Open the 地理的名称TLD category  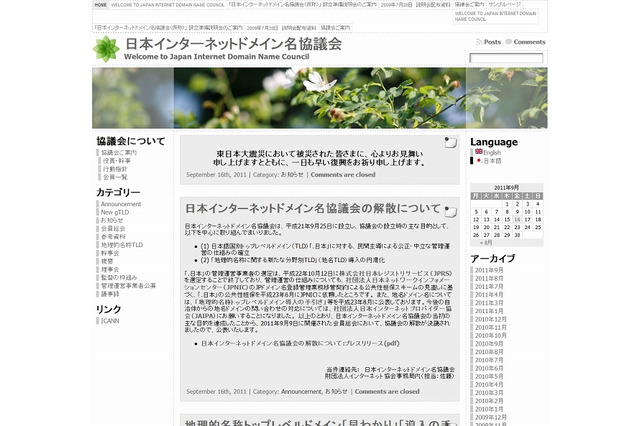pos(122,245)
